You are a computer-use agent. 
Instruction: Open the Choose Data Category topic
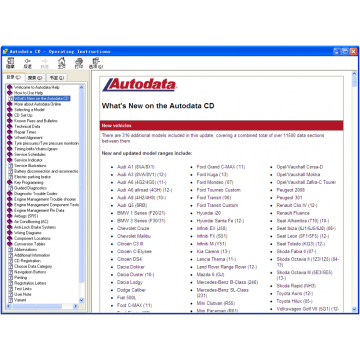[33, 267]
